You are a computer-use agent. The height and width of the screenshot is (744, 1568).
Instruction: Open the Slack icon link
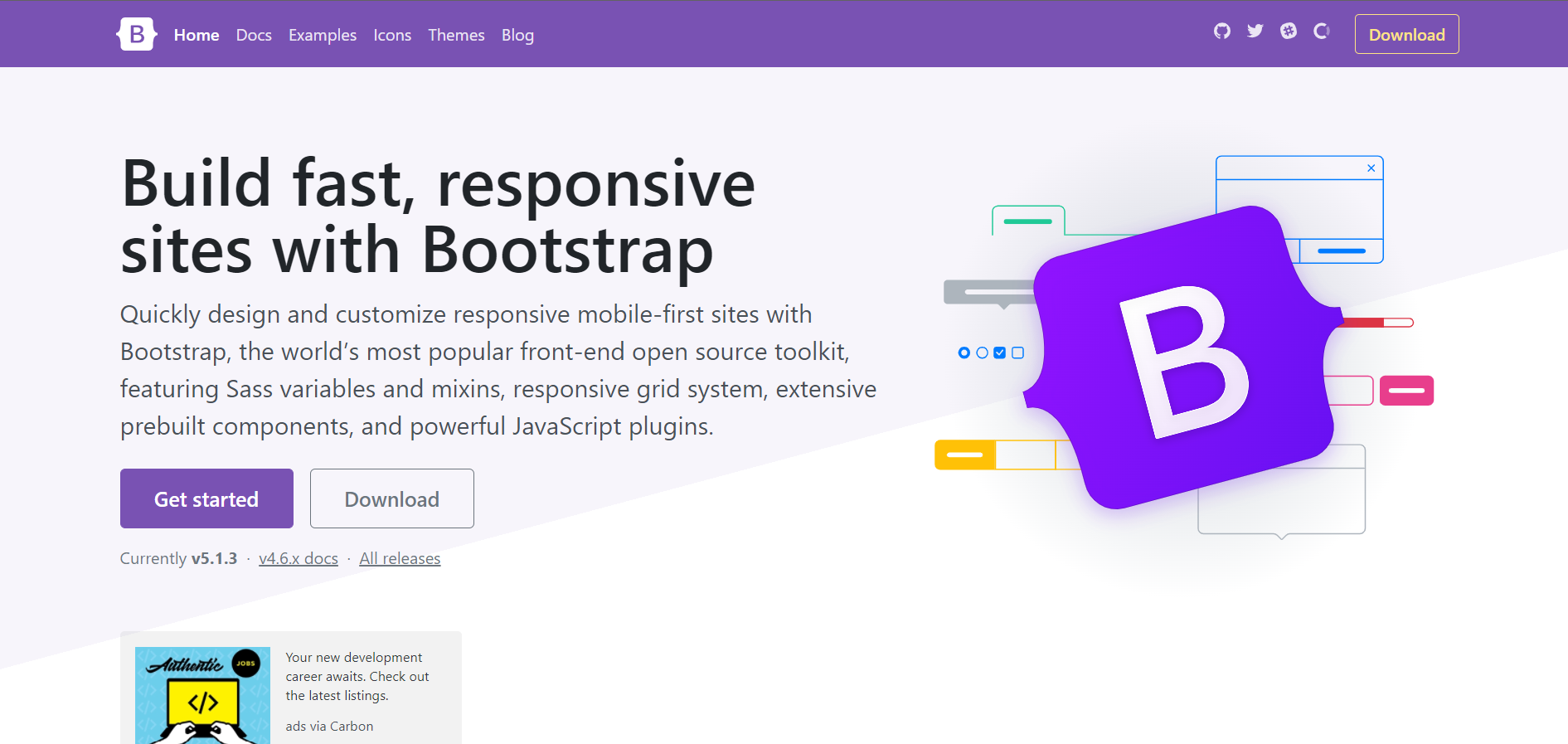point(1289,31)
